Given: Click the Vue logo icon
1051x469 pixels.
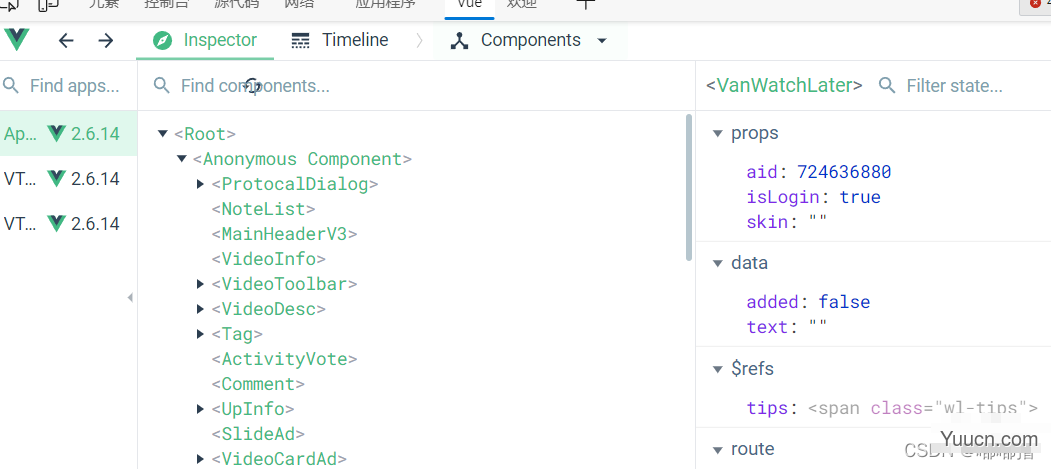Looking at the screenshot, I should click(17, 40).
